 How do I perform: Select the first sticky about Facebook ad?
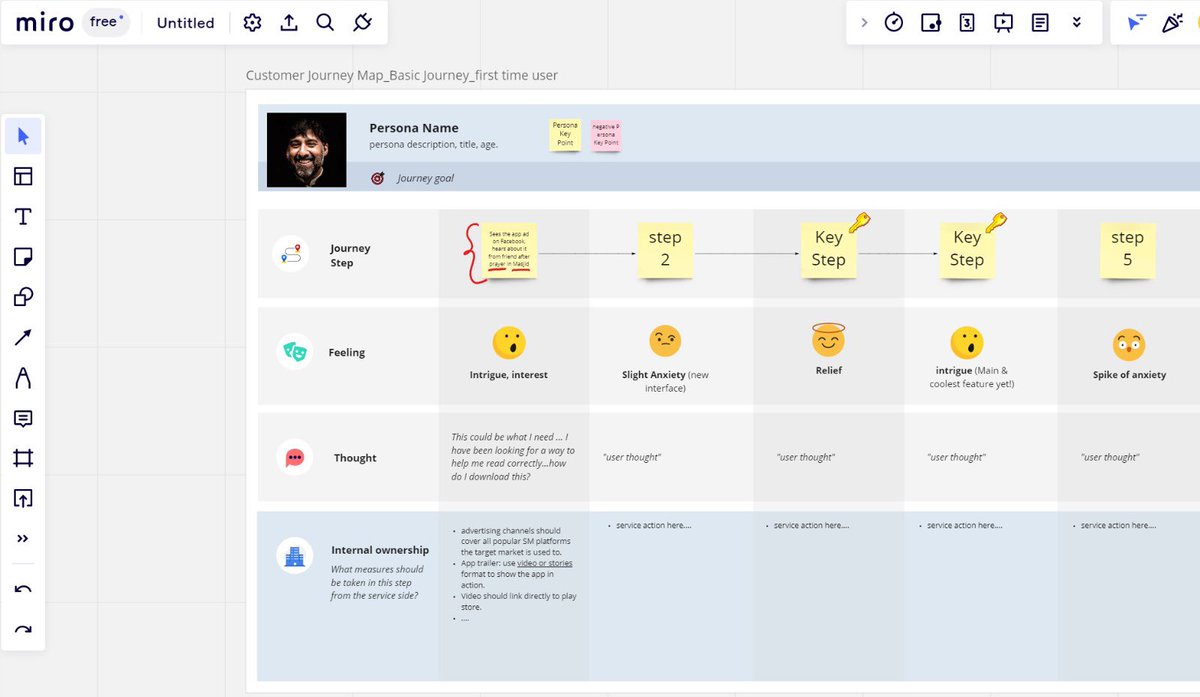pyautogui.click(x=510, y=251)
